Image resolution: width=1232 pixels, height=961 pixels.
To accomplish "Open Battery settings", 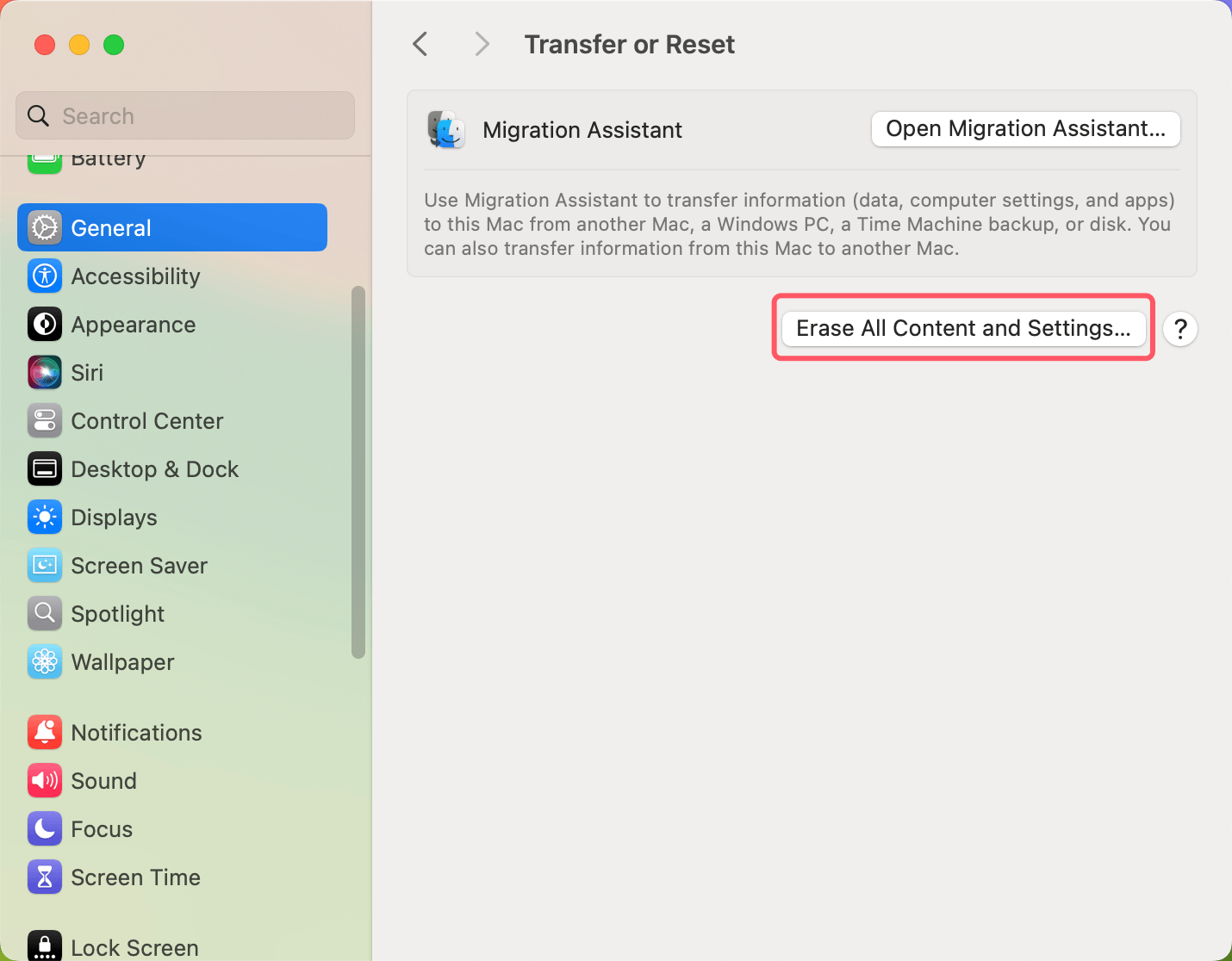I will pyautogui.click(x=107, y=158).
